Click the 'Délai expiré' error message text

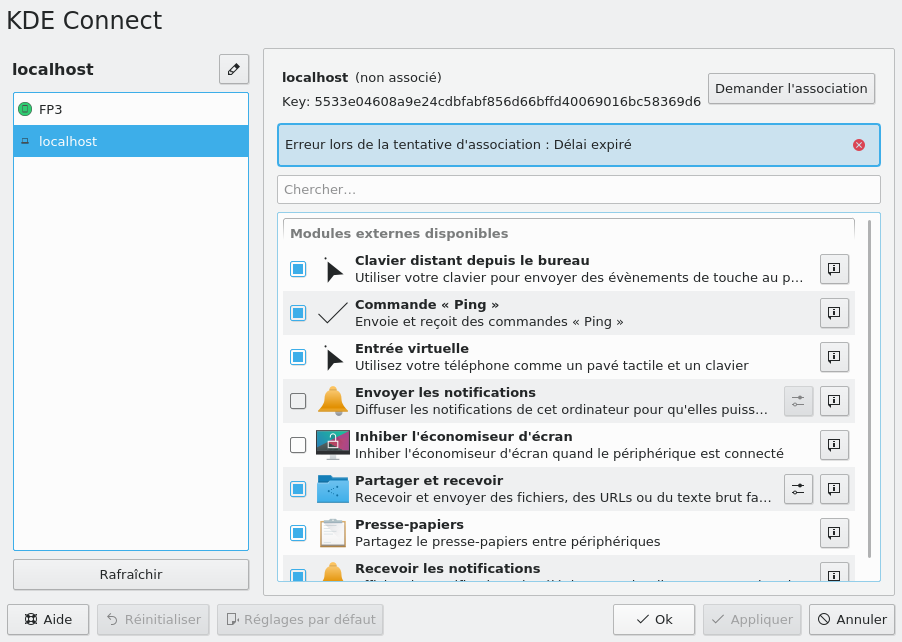click(x=458, y=144)
